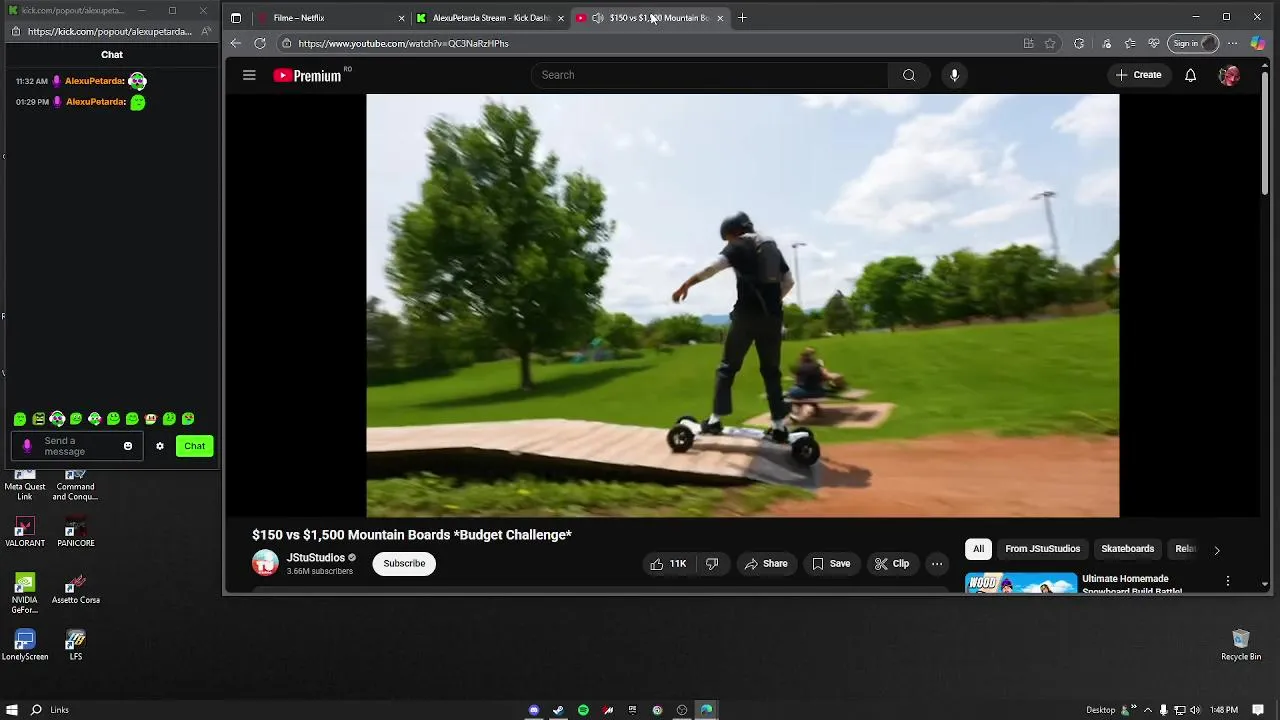
Task: Open the Windows Start menu
Action: point(12,710)
